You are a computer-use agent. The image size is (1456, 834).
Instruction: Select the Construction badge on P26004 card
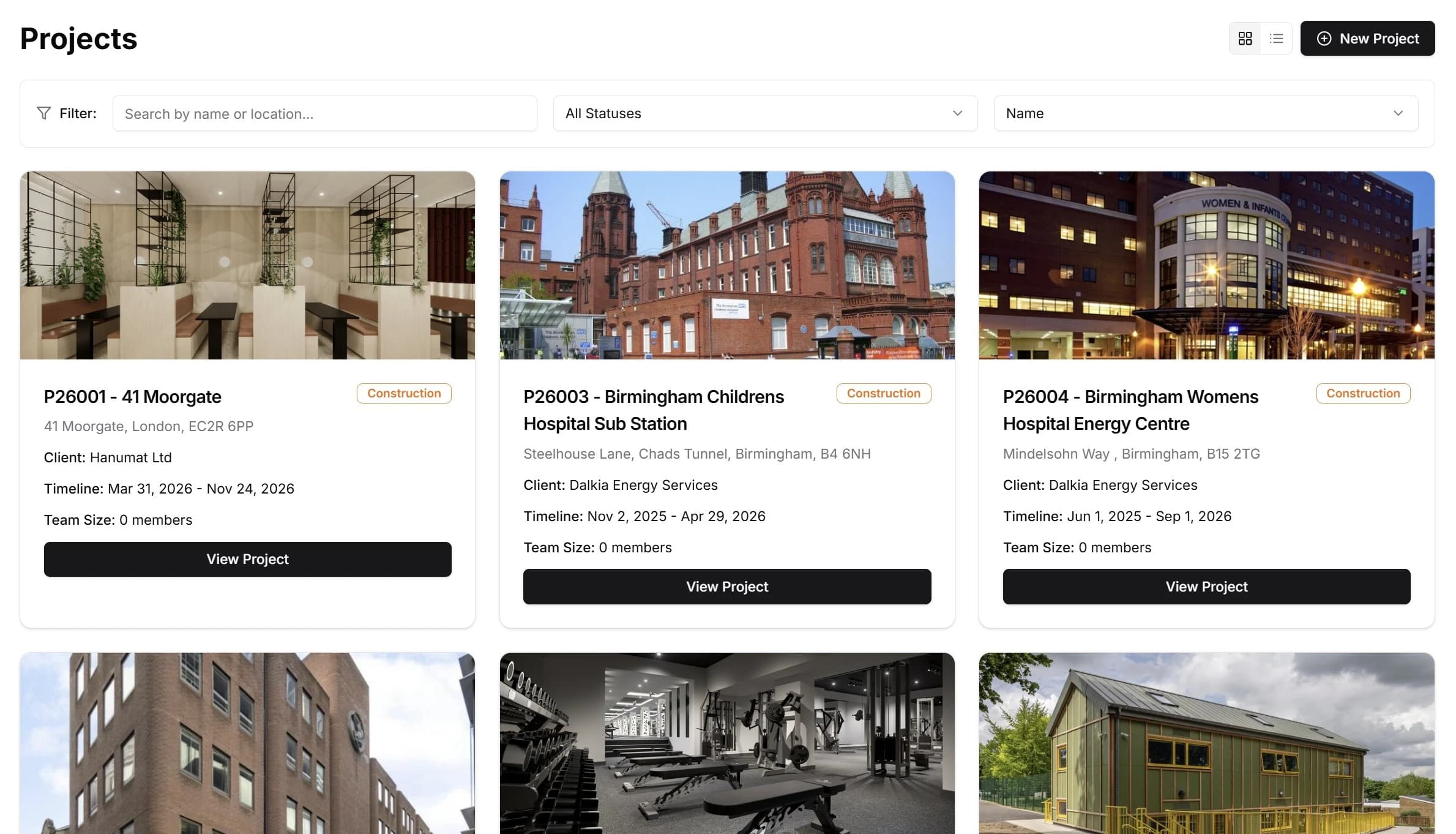click(x=1363, y=393)
